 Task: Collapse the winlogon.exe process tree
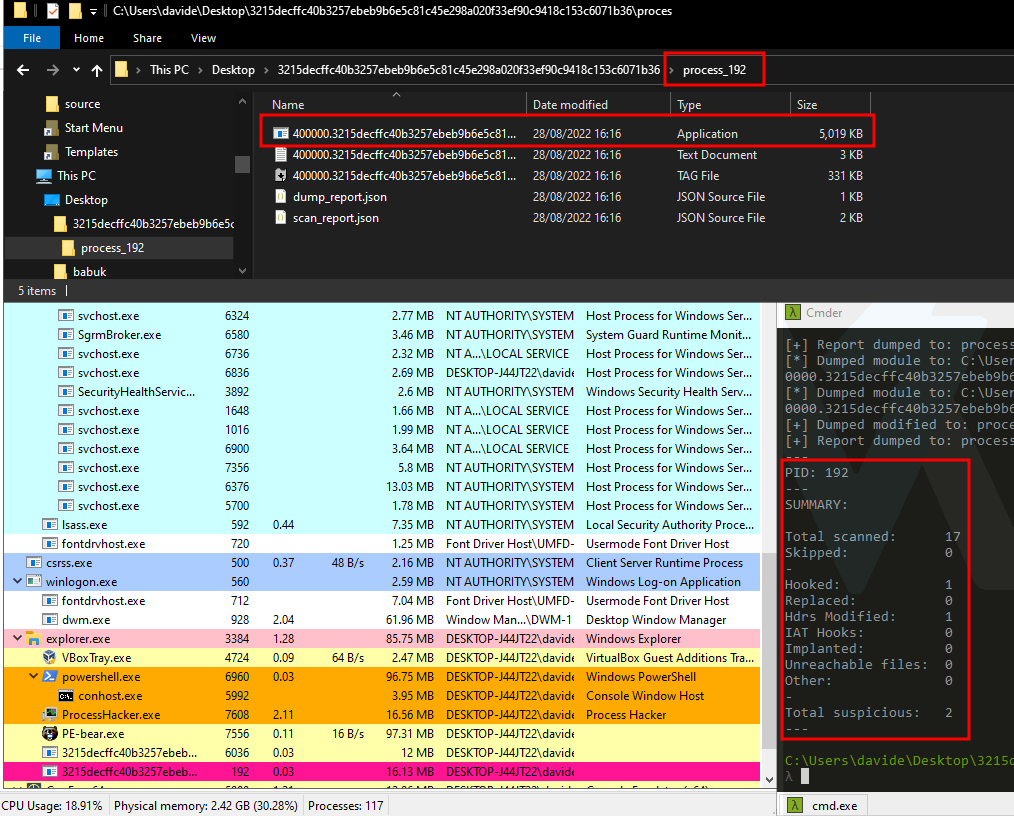(x=18, y=582)
